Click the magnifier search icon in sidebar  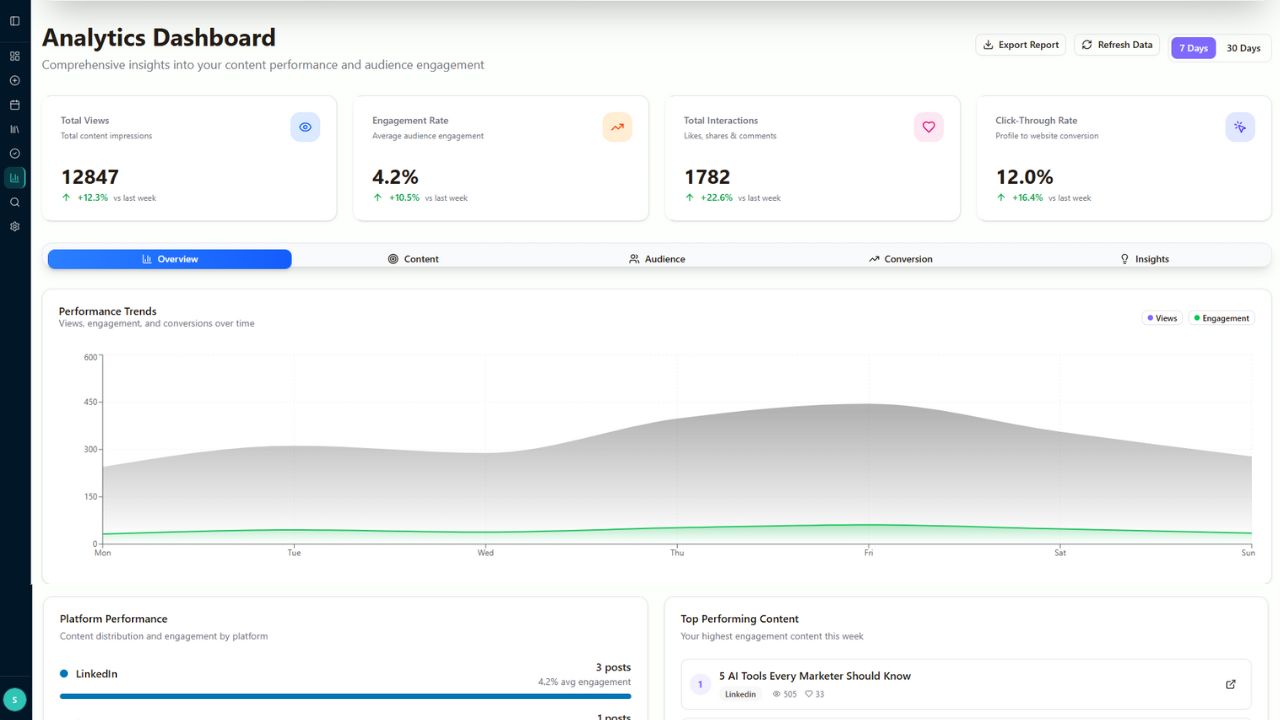click(x=15, y=202)
